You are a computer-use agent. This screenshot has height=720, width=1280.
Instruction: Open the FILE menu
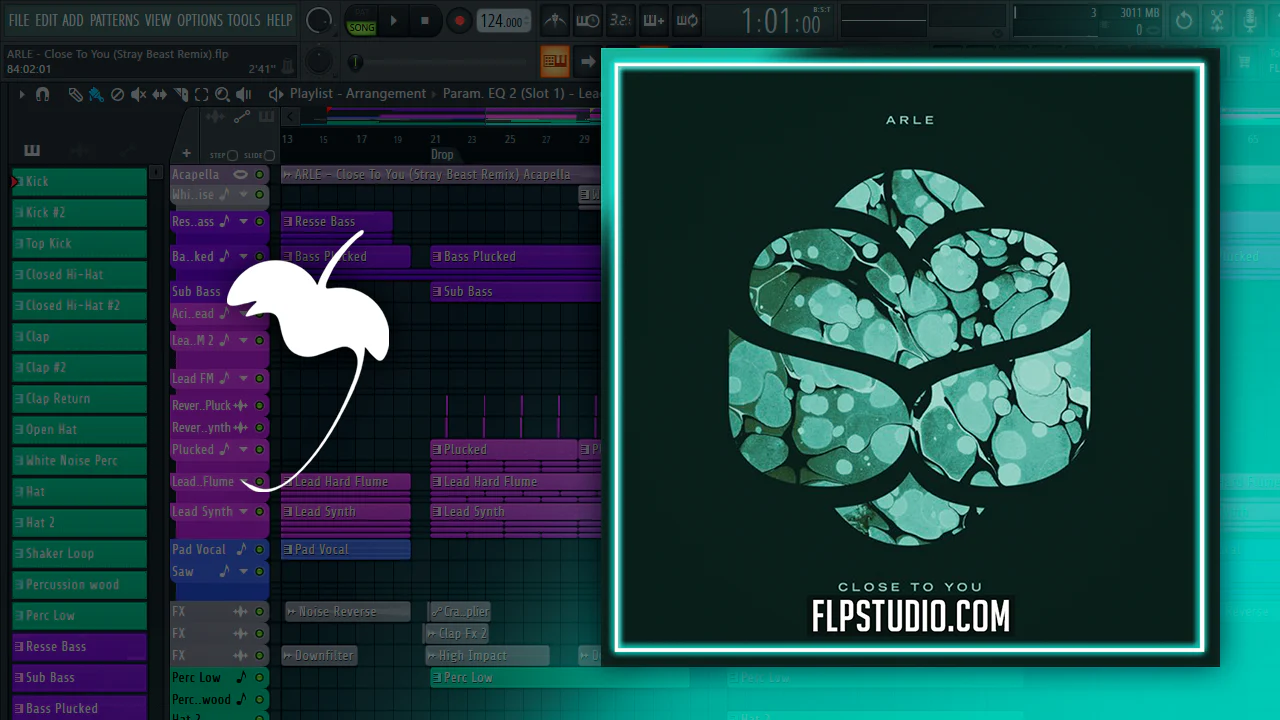[19, 20]
